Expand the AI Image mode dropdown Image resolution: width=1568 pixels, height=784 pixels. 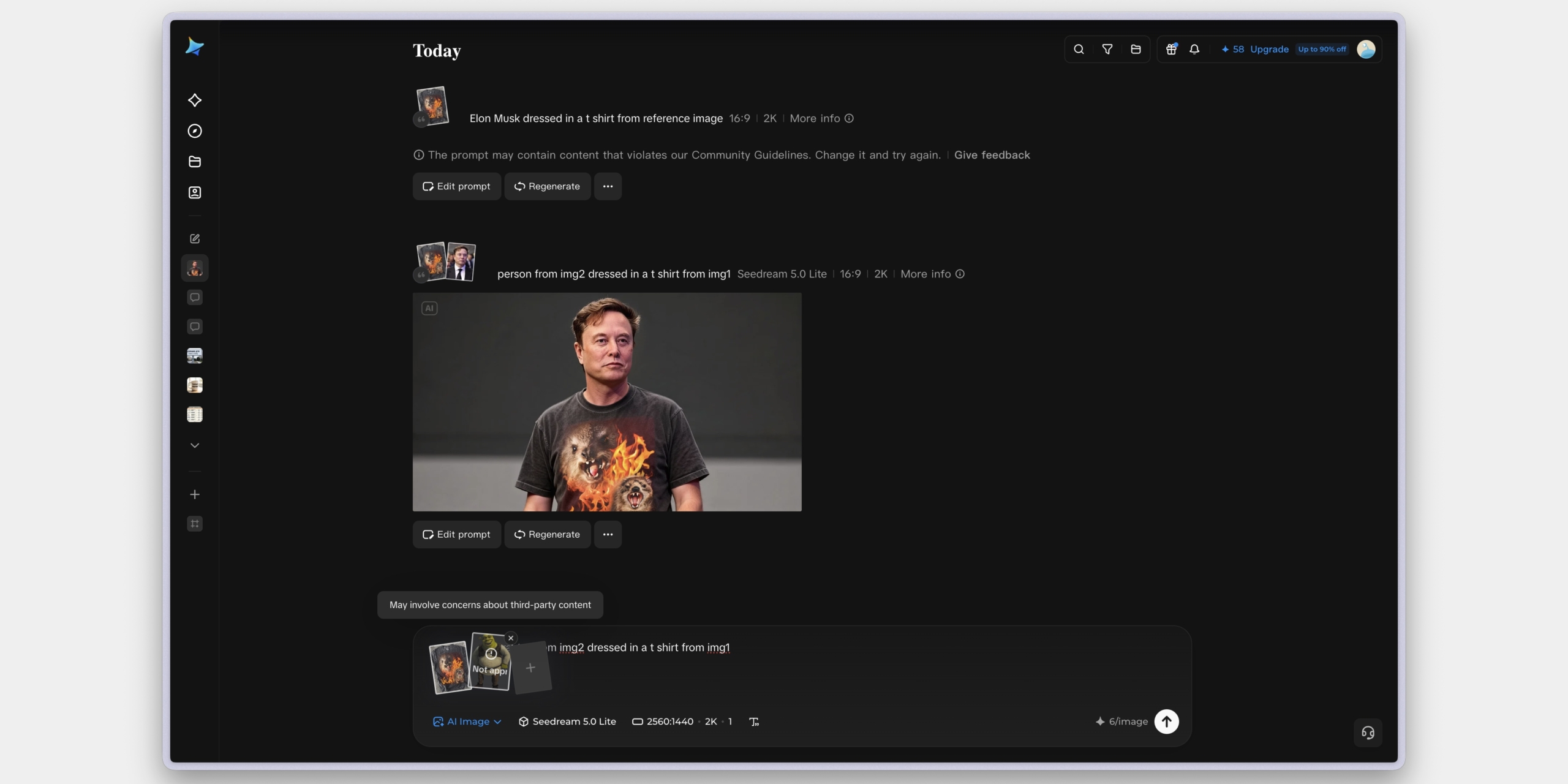467,722
